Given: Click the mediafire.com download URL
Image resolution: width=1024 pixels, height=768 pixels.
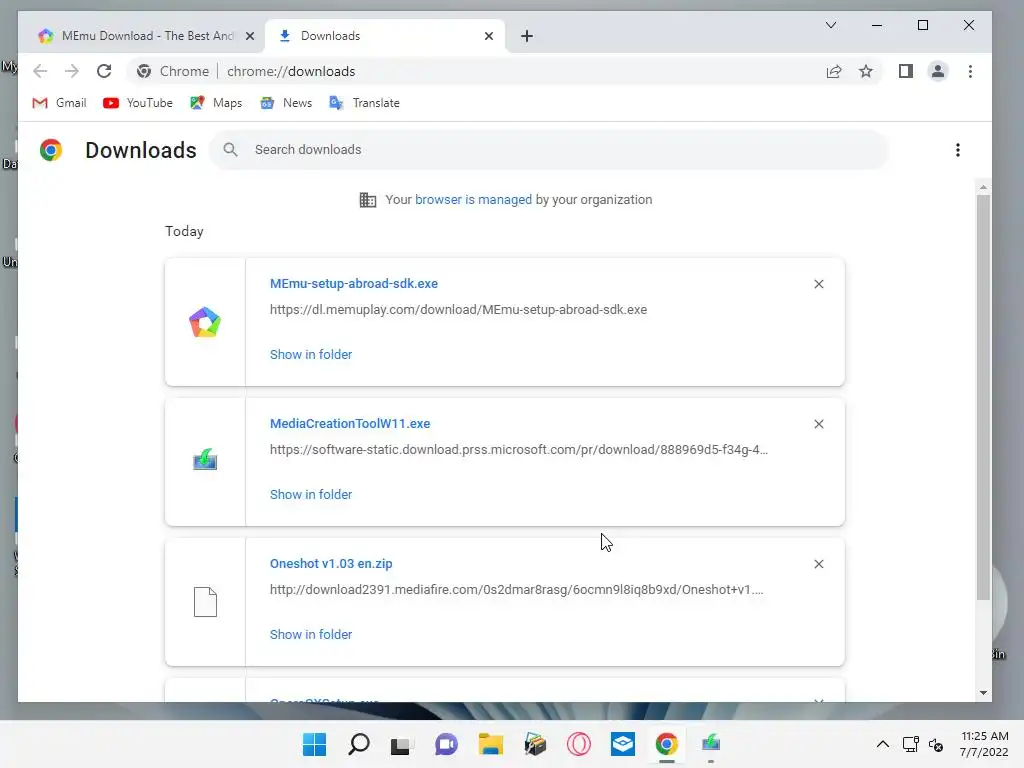Looking at the screenshot, I should coord(517,590).
